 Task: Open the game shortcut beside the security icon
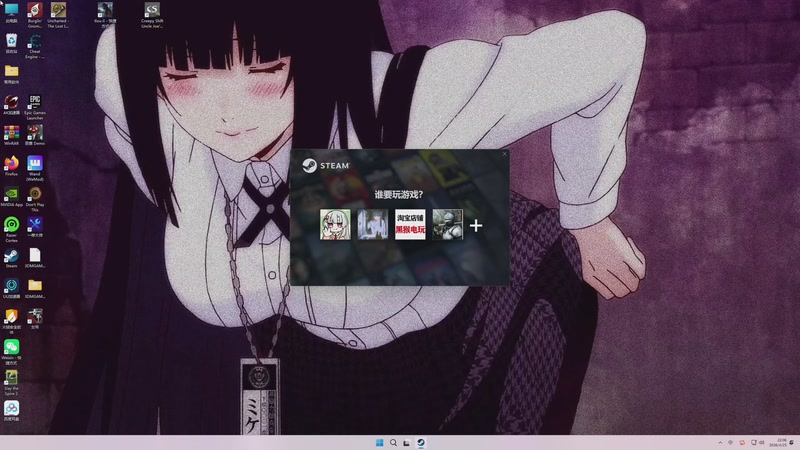[x=35, y=319]
